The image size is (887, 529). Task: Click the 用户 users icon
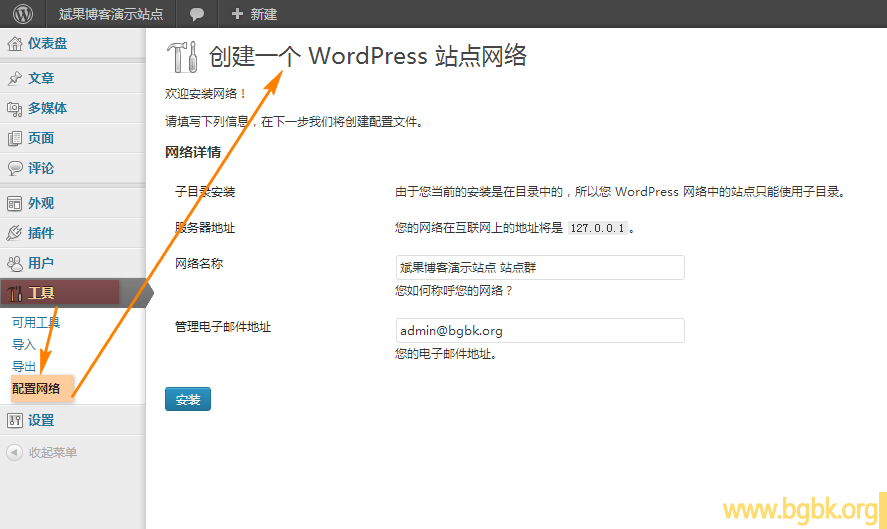coord(14,263)
